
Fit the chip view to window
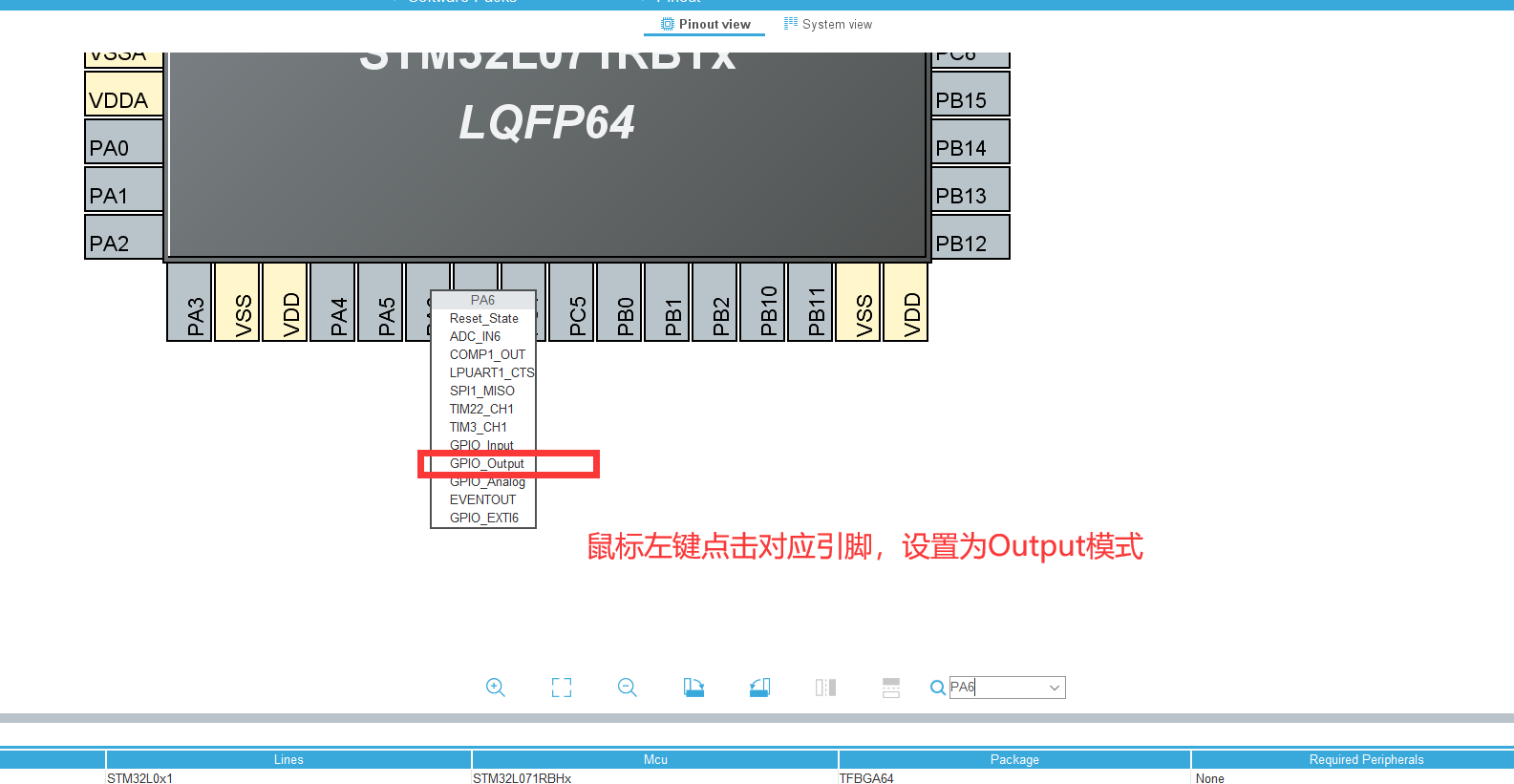click(x=562, y=688)
